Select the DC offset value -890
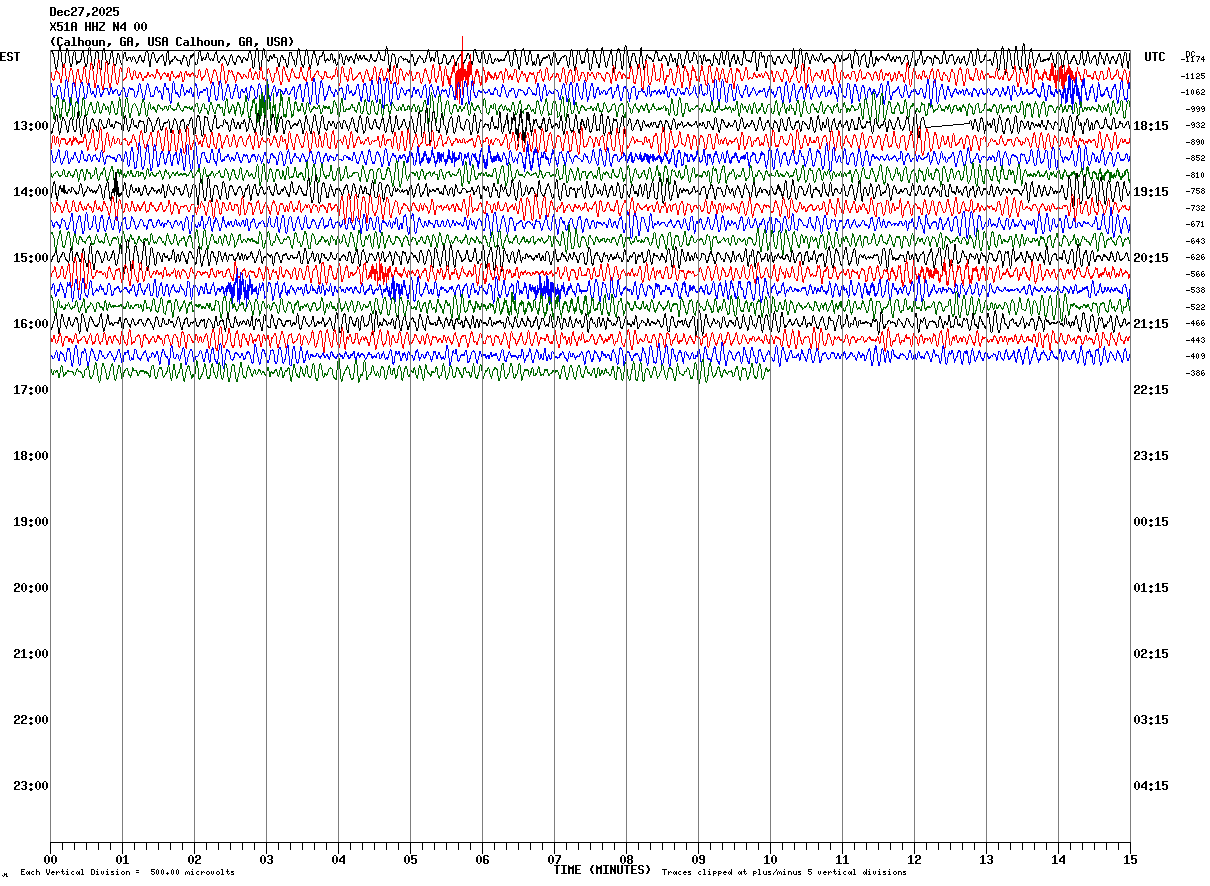 [x=1195, y=142]
